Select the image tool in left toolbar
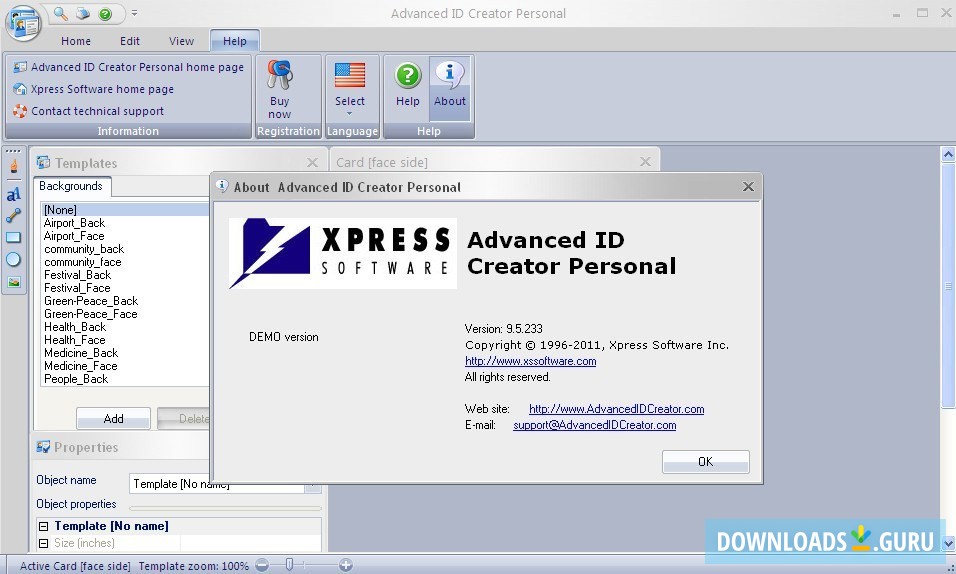 click(13, 282)
